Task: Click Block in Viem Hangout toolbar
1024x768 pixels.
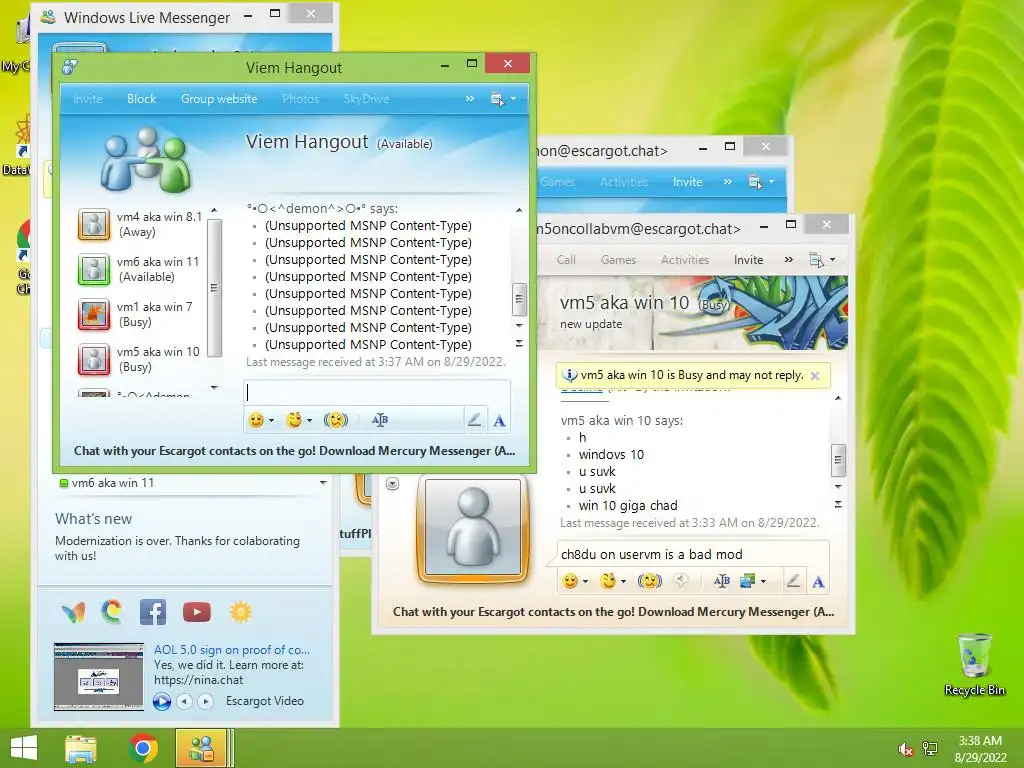Action: (141, 99)
